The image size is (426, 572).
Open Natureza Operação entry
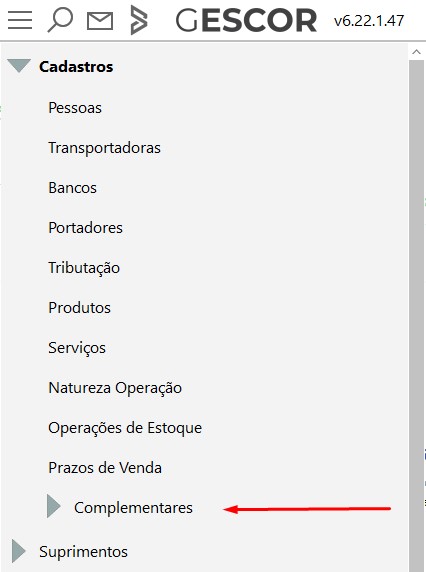point(115,388)
